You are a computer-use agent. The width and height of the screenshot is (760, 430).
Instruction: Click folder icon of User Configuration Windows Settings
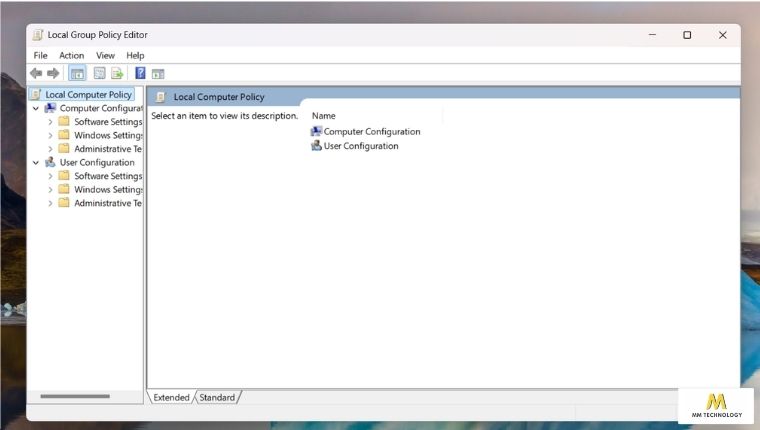[64, 189]
